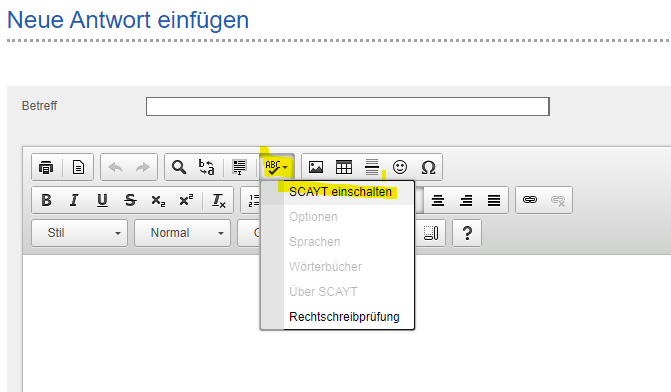Screen dimensions: 671x392
Task: Insert a table
Action: coord(344,167)
